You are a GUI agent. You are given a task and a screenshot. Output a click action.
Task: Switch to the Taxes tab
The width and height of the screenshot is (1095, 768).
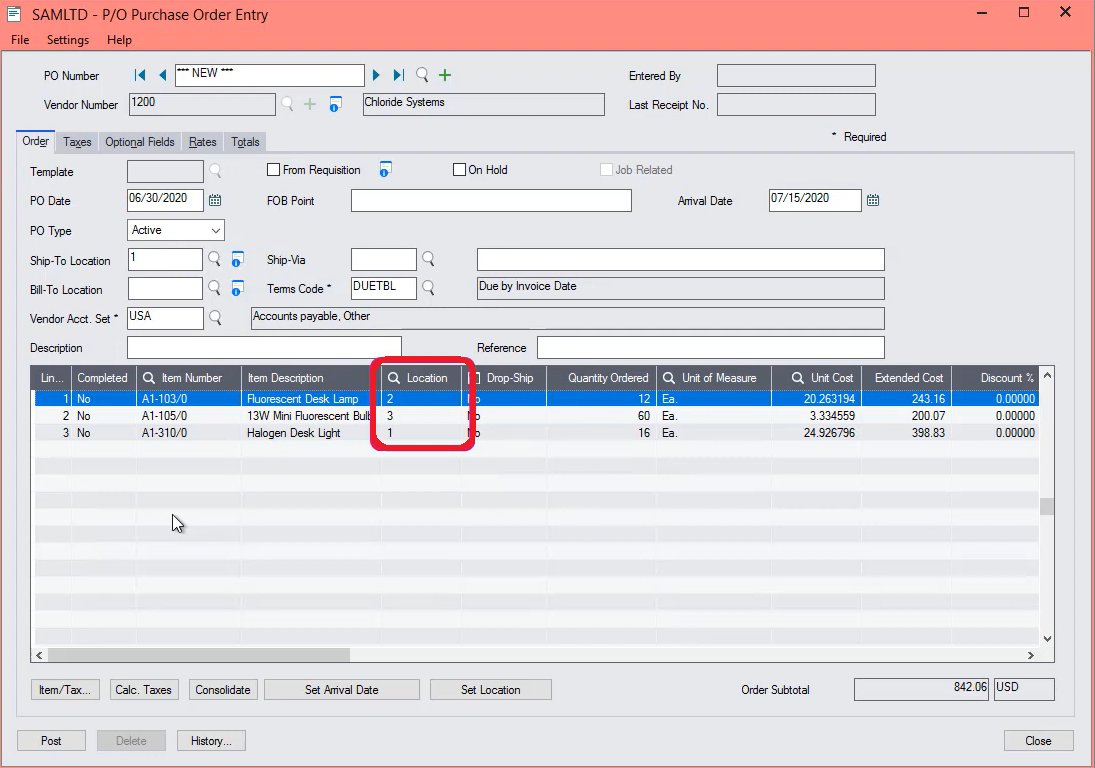click(76, 142)
